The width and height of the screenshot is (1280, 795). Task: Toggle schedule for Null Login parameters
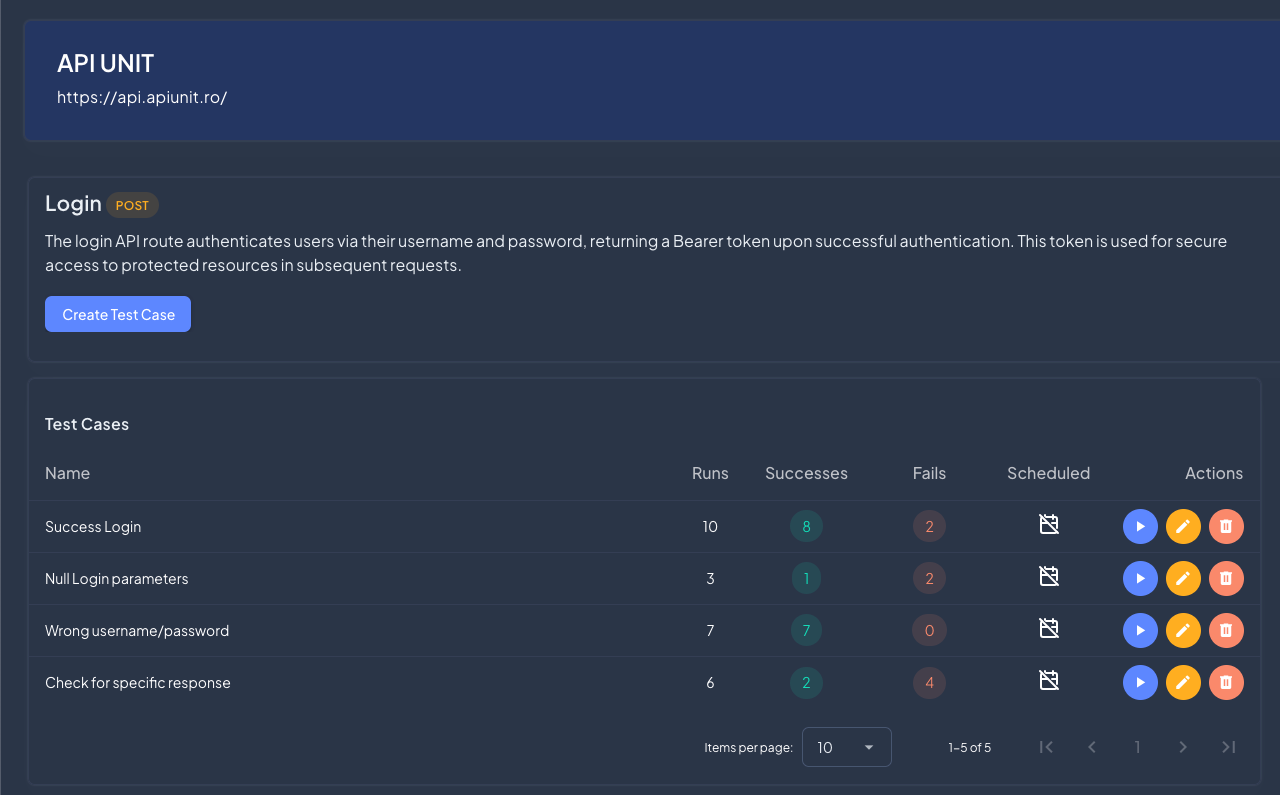(x=1048, y=576)
